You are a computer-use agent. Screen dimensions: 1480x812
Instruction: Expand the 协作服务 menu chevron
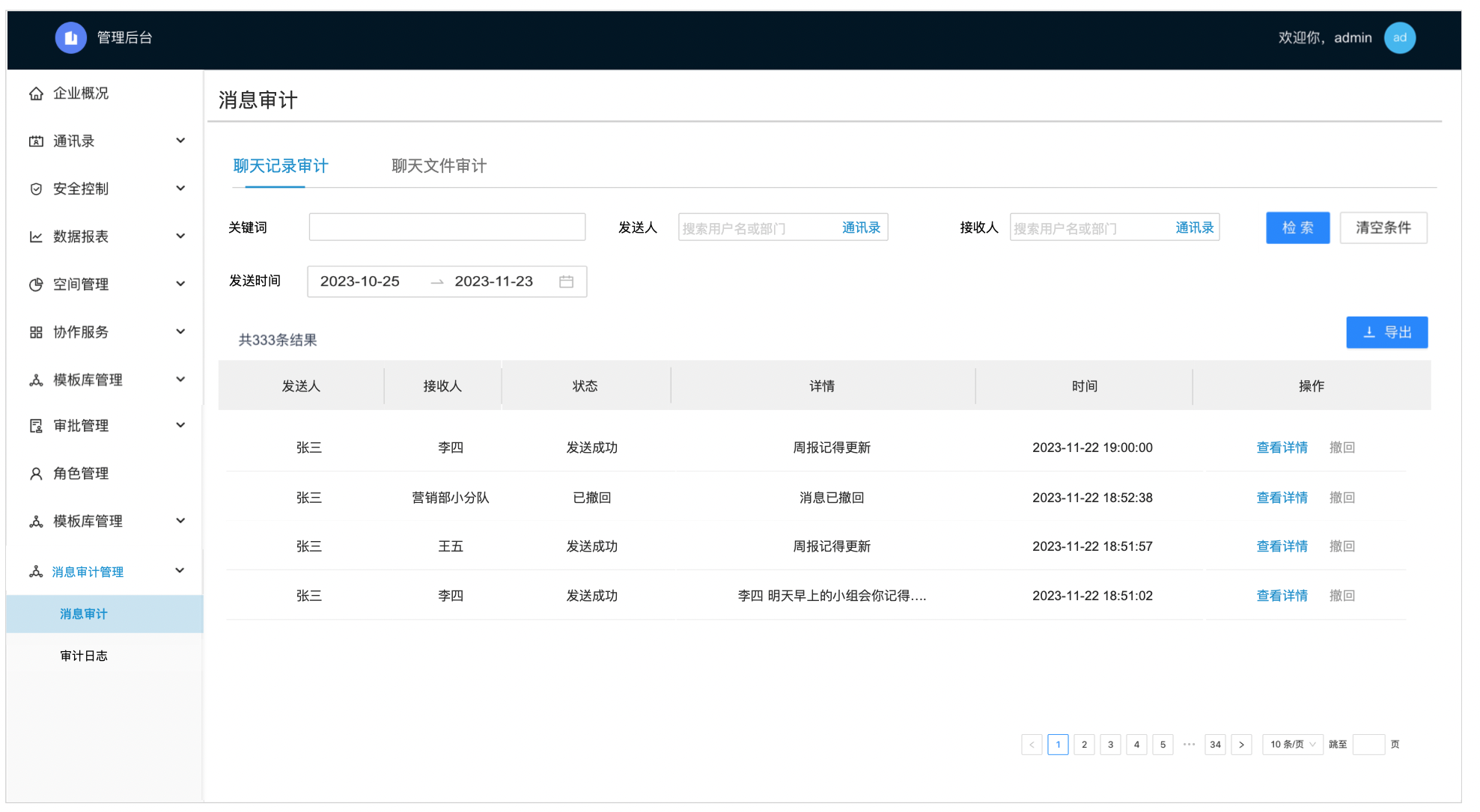coord(180,332)
